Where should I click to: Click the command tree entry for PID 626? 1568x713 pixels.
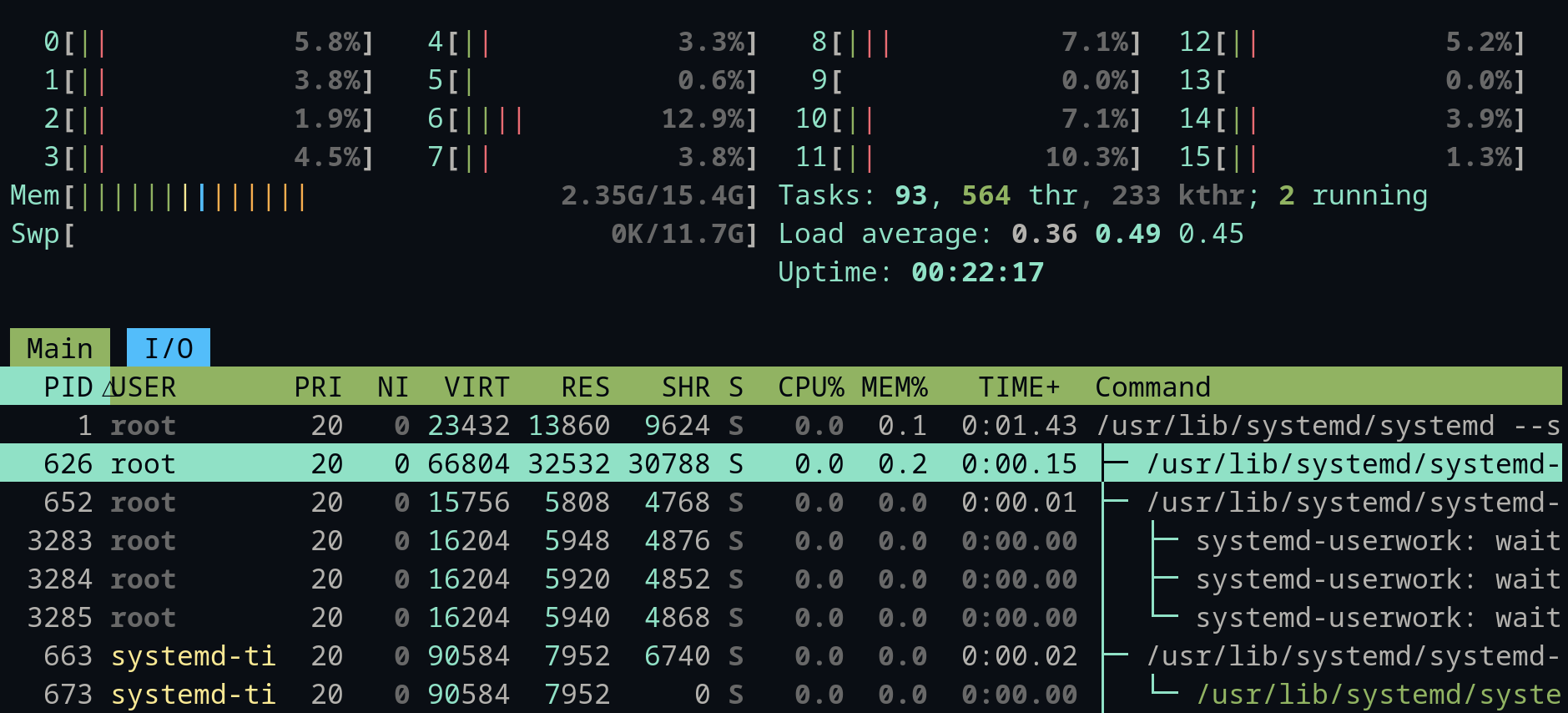pyautogui.click(x=1353, y=464)
